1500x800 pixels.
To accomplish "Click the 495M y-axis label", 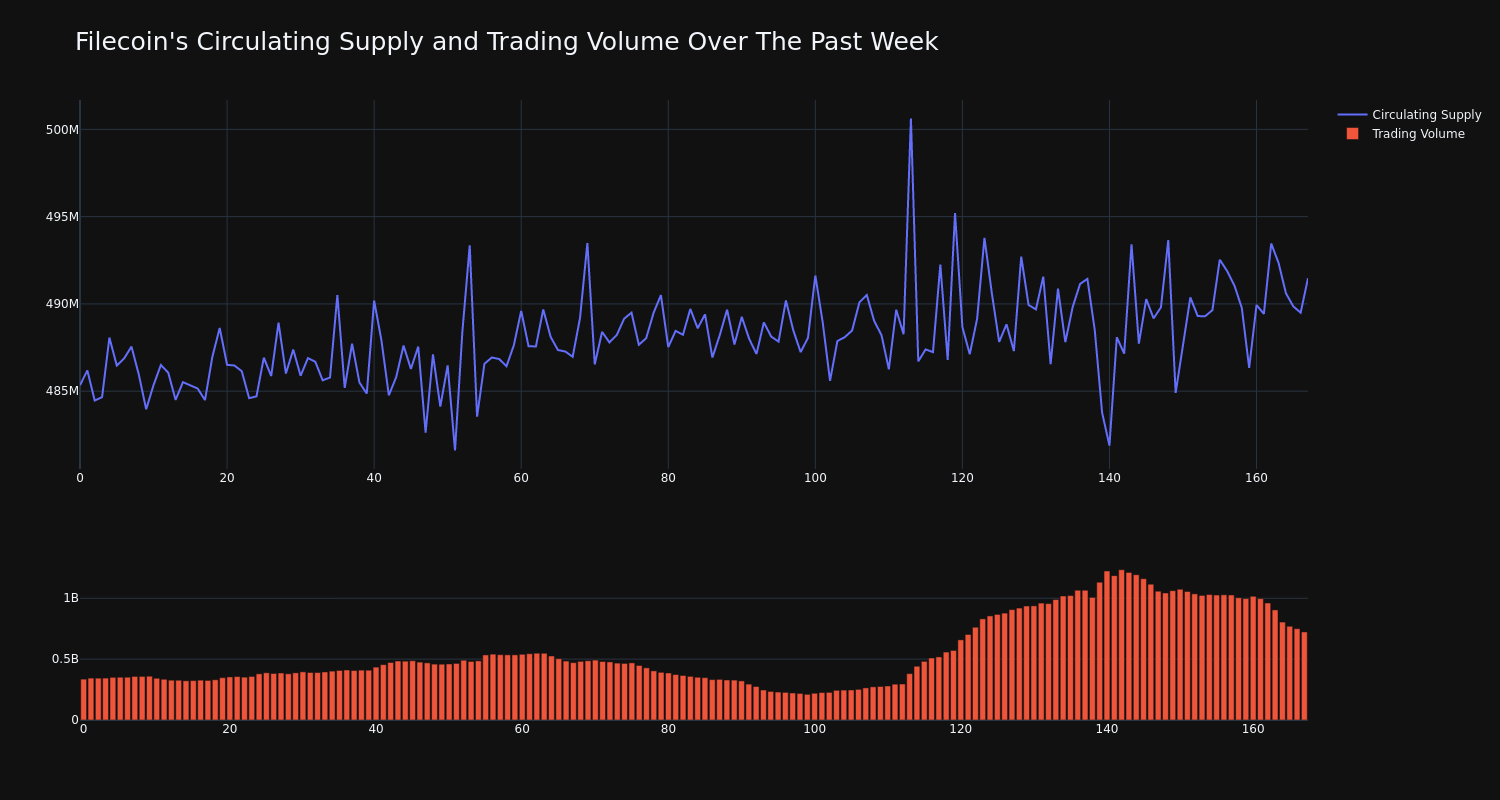I will click(62, 217).
